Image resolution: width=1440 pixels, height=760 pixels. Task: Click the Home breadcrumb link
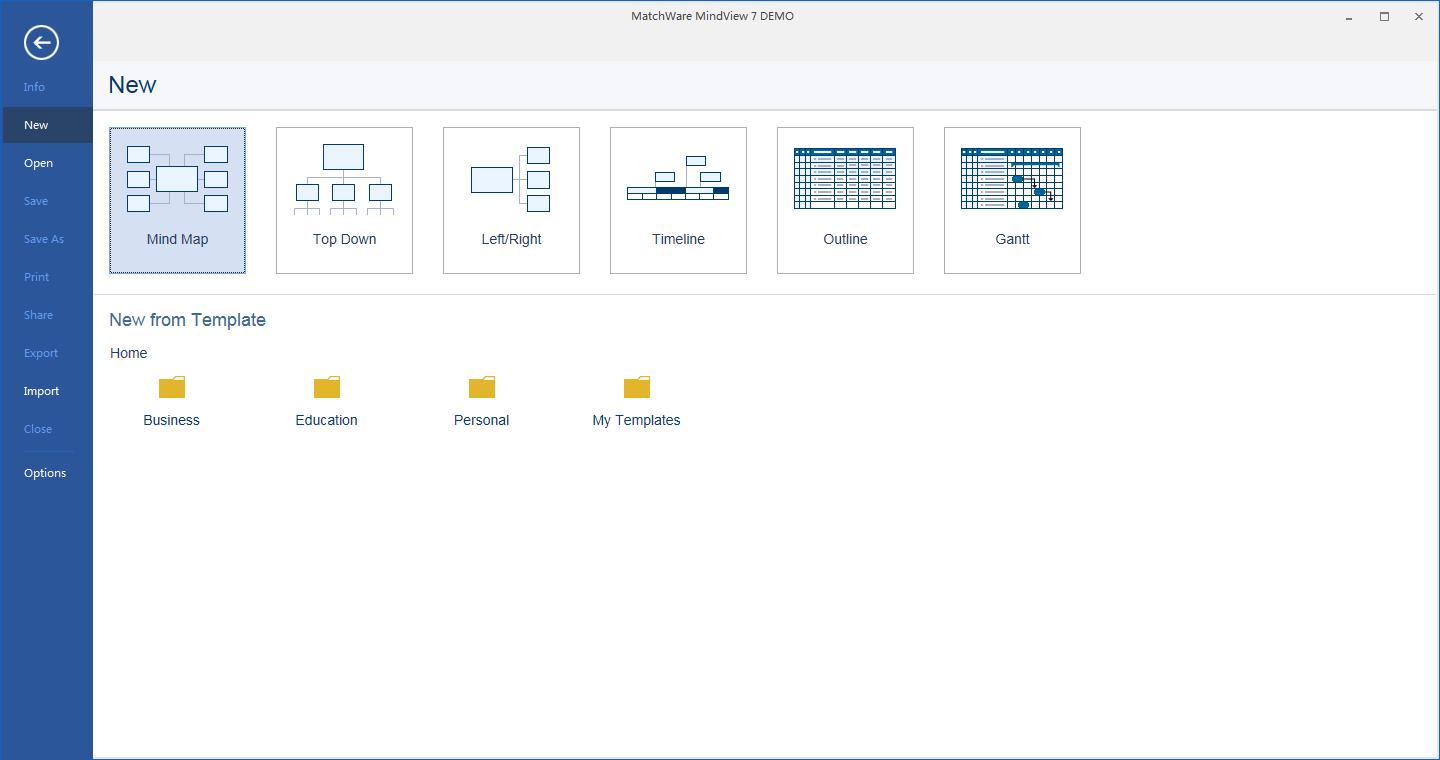pos(129,353)
